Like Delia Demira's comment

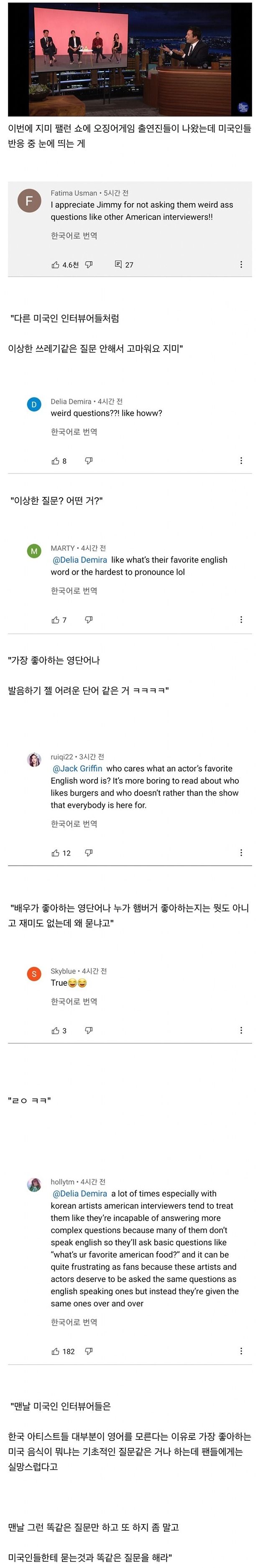point(55,461)
